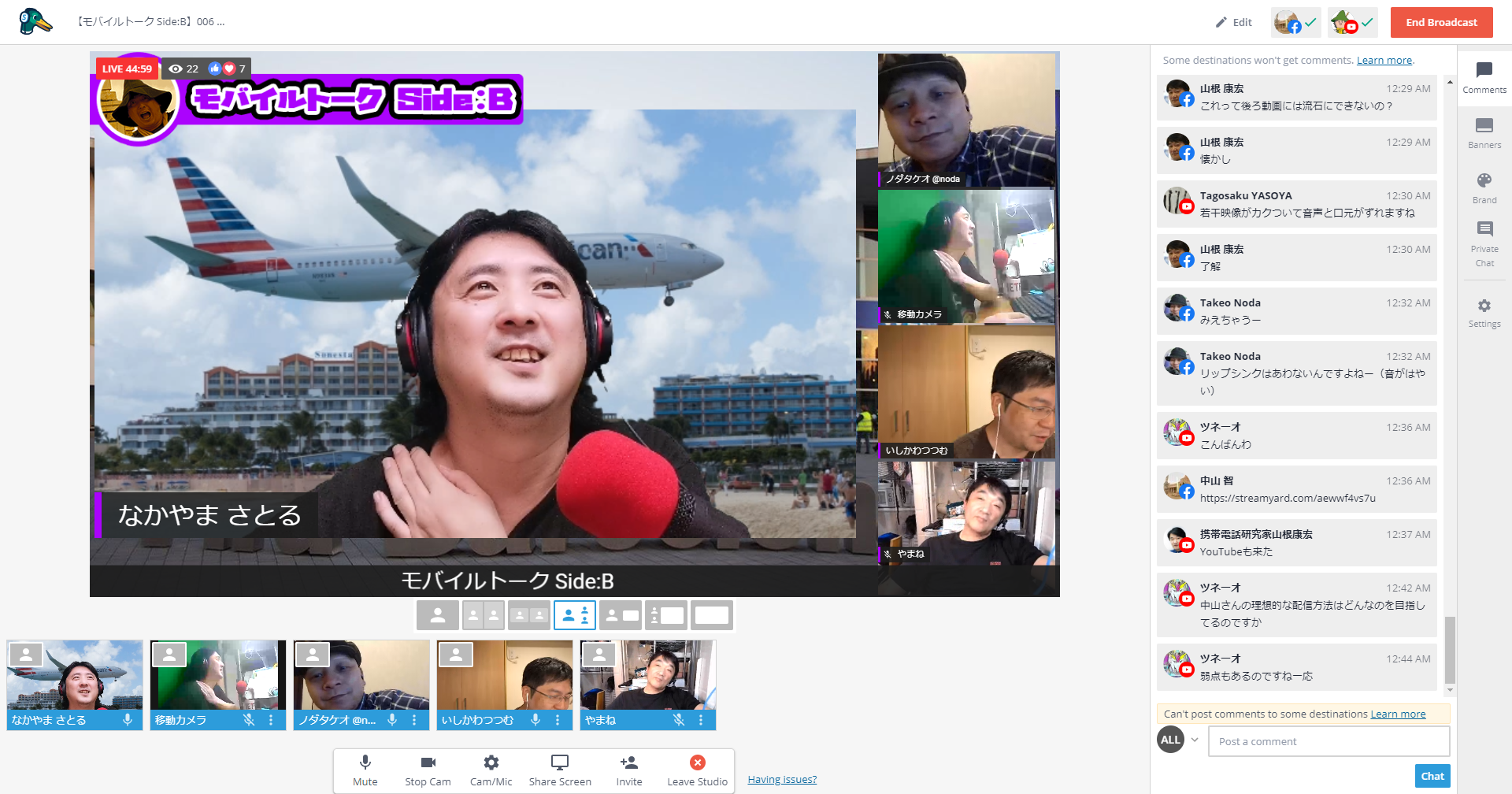This screenshot has height=794, width=1512.
Task: Switch to the Banners tab
Action: click(x=1484, y=132)
